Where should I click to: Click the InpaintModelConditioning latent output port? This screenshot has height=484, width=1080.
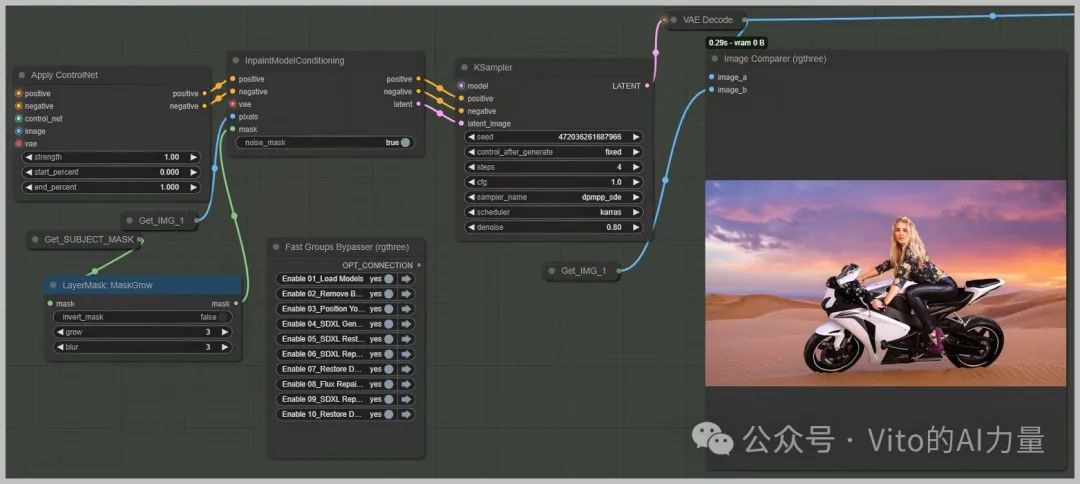(x=418, y=104)
